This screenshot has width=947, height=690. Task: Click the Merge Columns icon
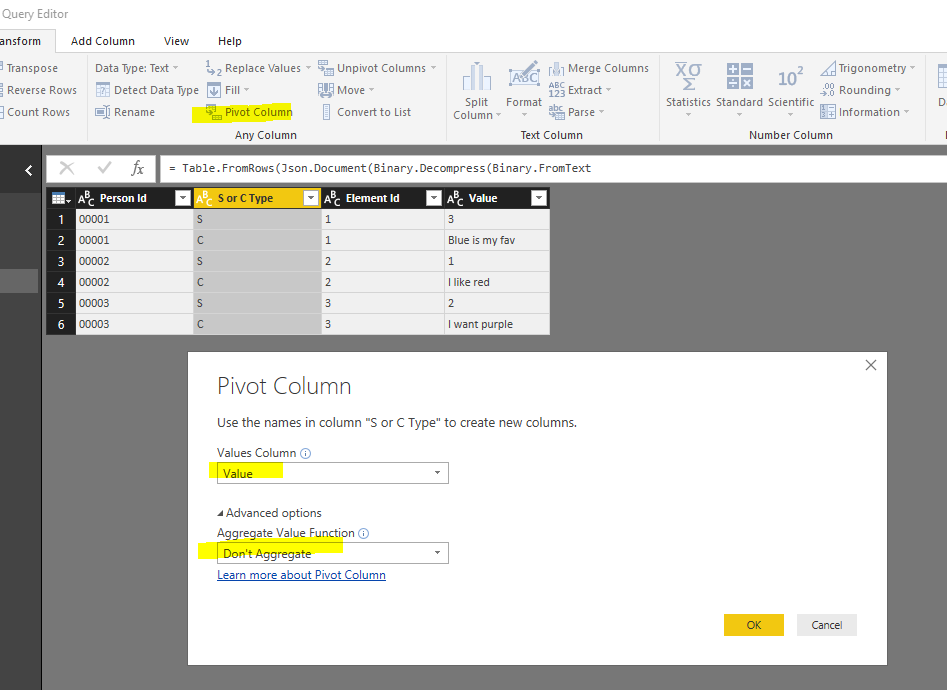(x=556, y=69)
